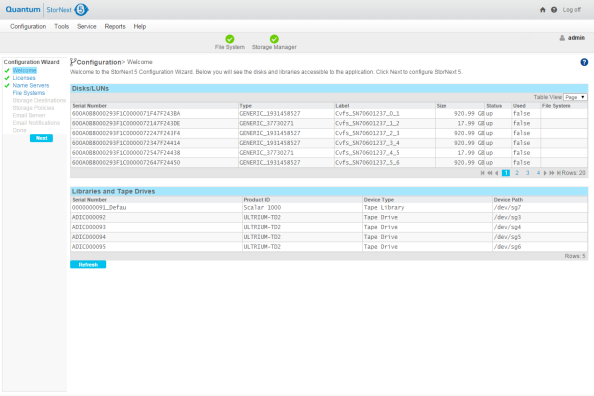Select disk row 600A0B8000293F1C0000072147F243DE
Screen dimensions: 594x396
(x=329, y=124)
